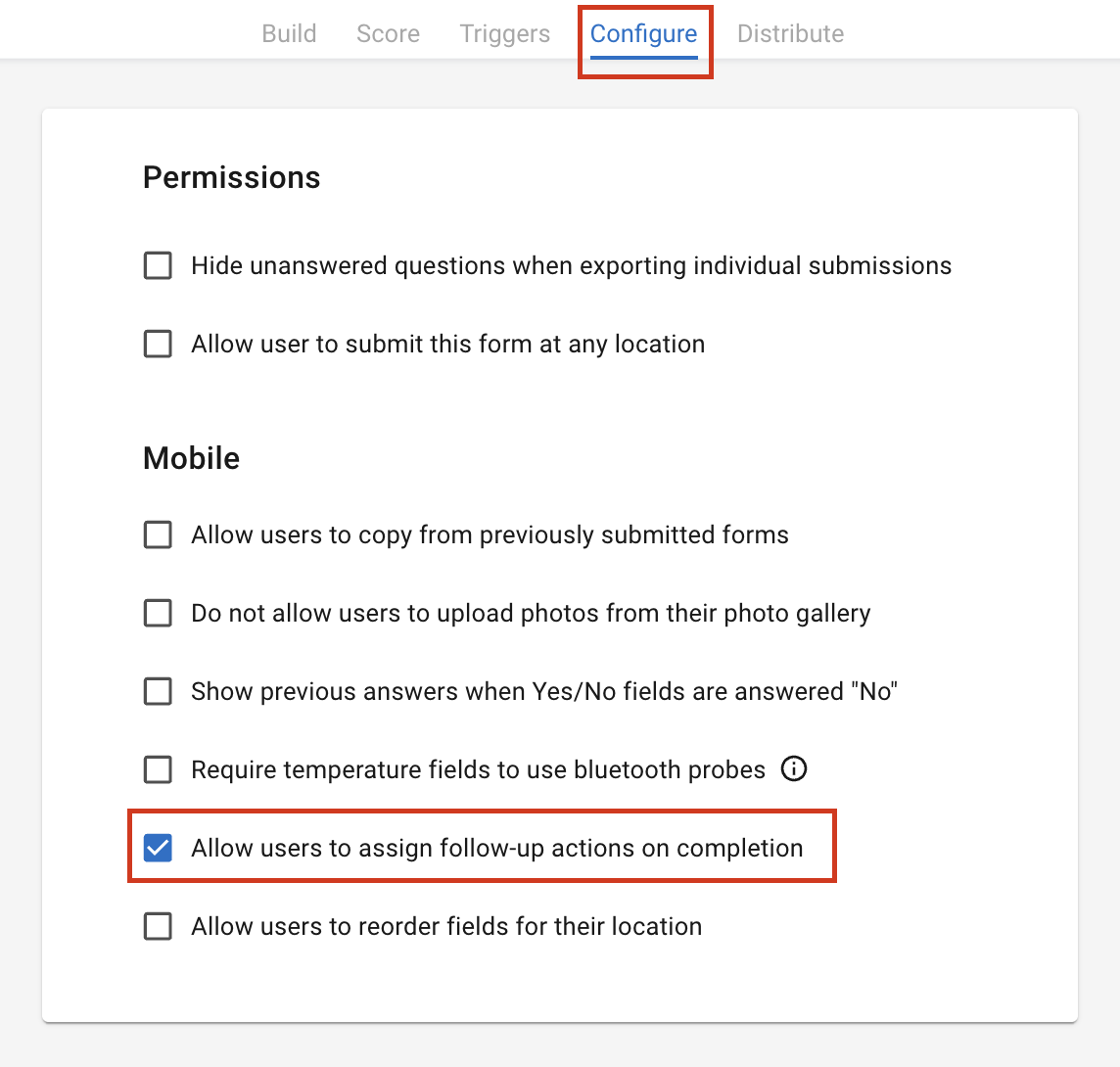This screenshot has height=1067, width=1120.
Task: Uncheck the assign follow-up actions checkbox
Action: click(x=158, y=848)
